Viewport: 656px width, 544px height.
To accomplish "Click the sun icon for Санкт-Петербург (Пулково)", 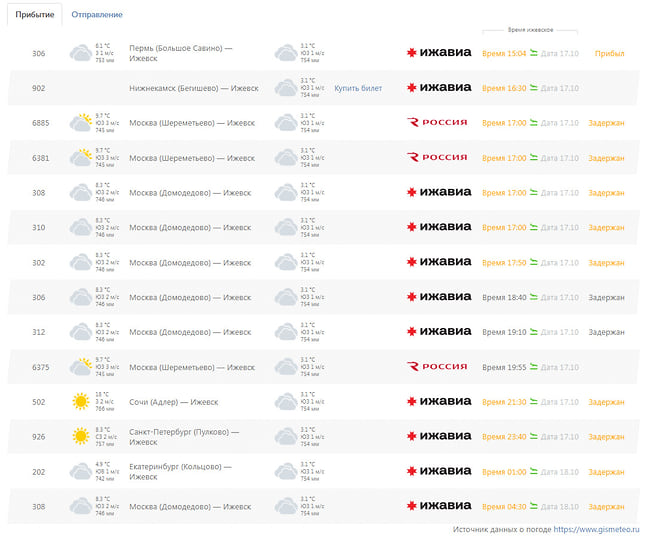I will pos(80,437).
